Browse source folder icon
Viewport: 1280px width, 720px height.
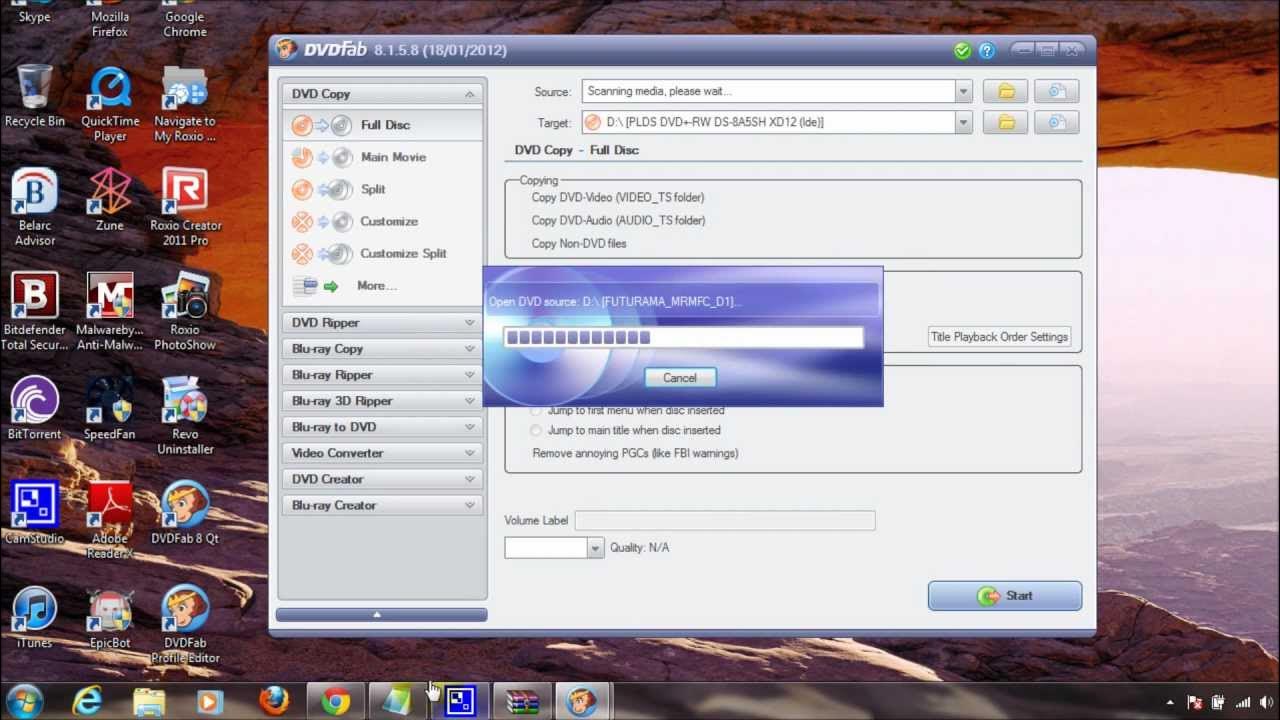[x=1006, y=92]
